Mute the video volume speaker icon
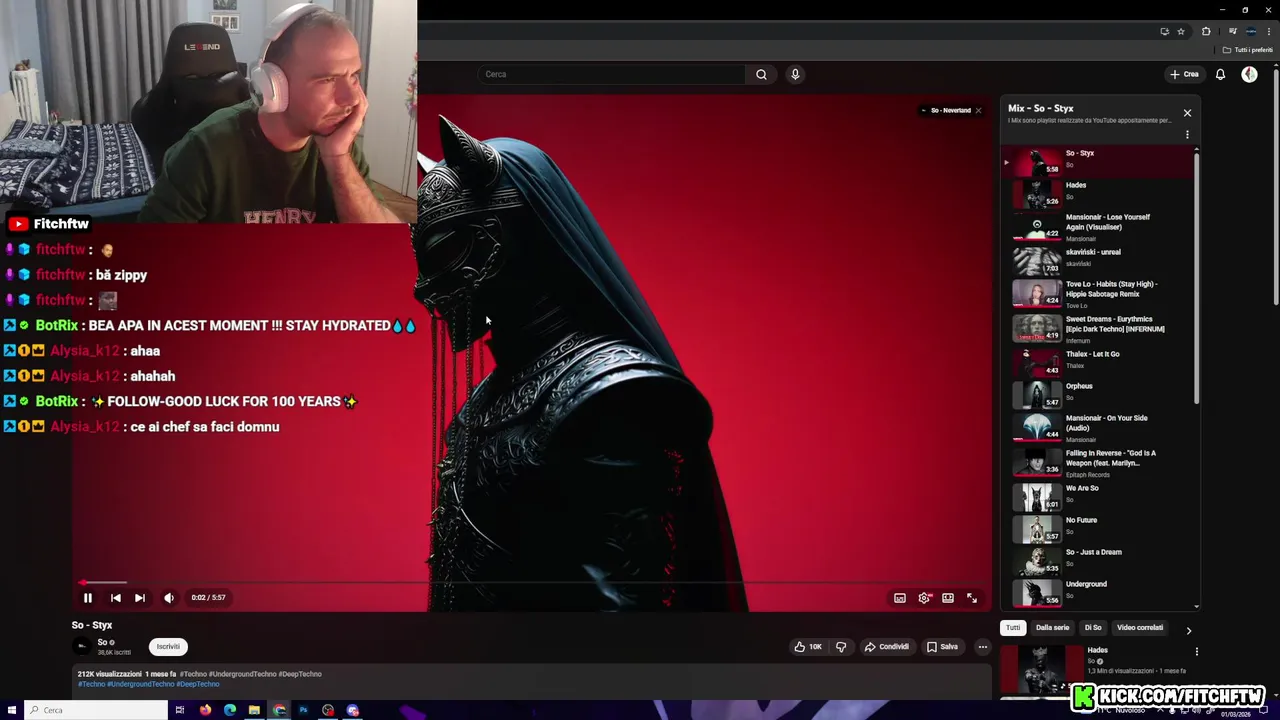1280x720 pixels. [x=169, y=598]
